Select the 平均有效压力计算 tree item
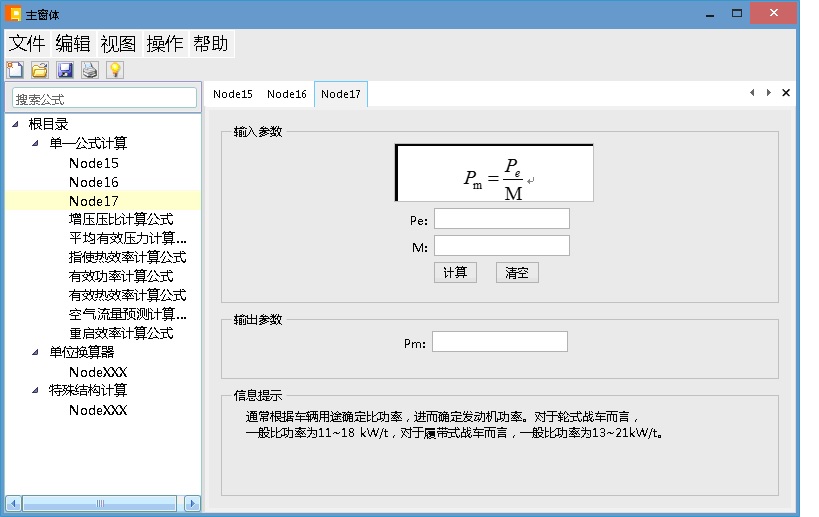The width and height of the screenshot is (819, 517). point(128,239)
